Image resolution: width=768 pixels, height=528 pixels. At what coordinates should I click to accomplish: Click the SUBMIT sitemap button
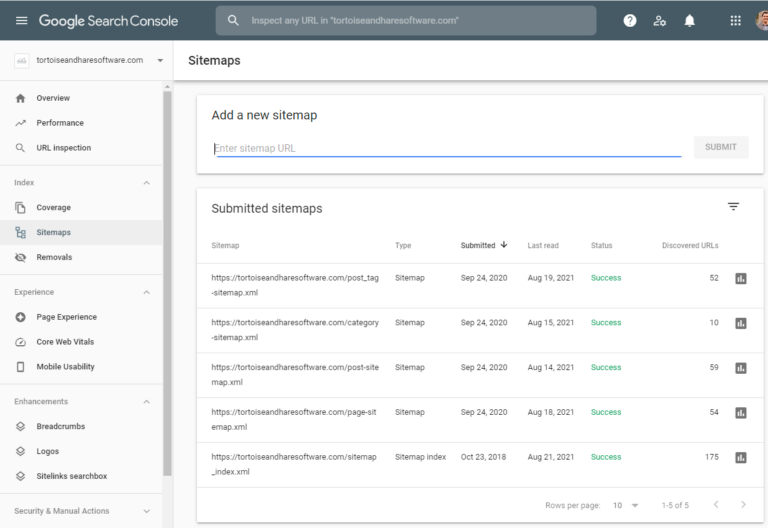click(721, 147)
